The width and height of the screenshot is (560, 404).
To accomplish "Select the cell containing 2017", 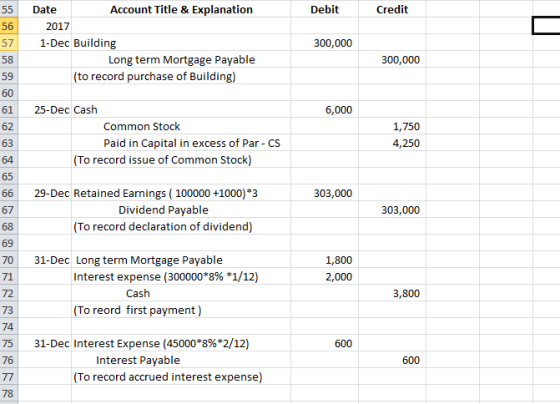I will (45, 26).
